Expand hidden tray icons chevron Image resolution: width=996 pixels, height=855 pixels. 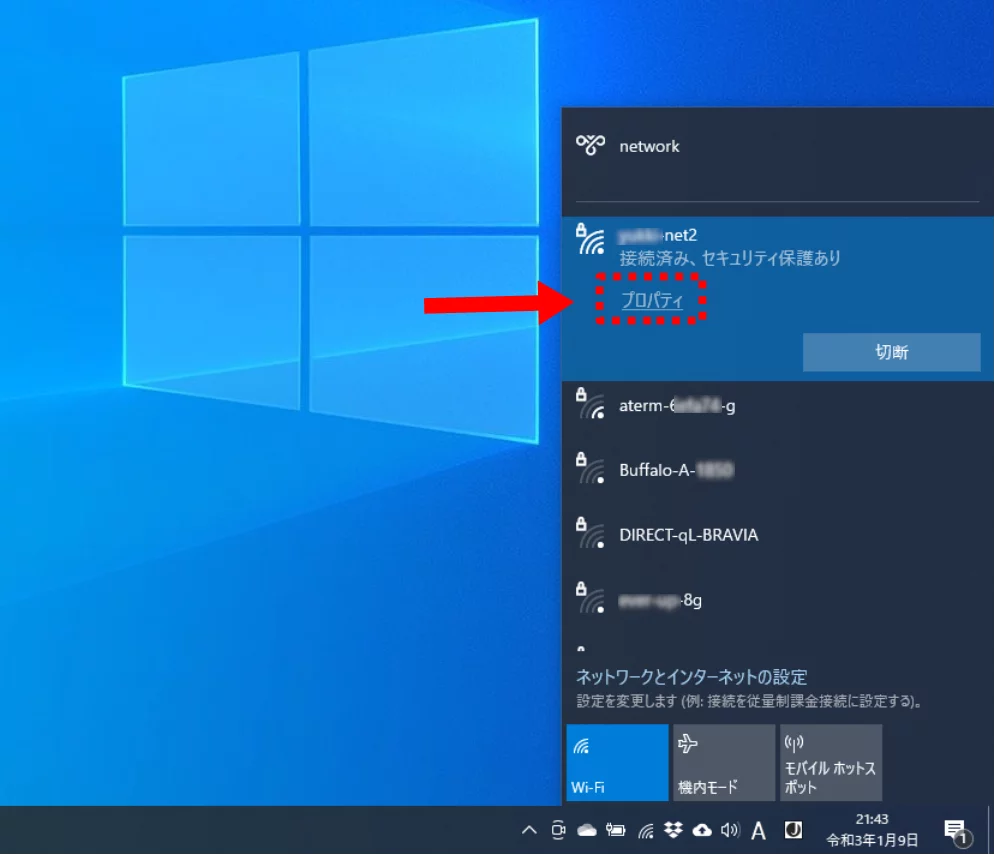coord(530,830)
